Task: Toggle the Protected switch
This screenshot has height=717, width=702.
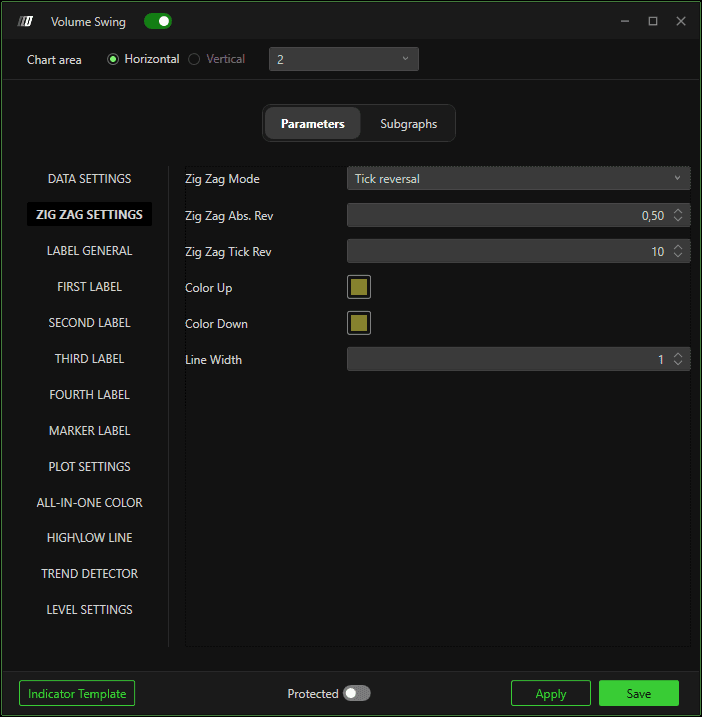Action: click(x=357, y=693)
